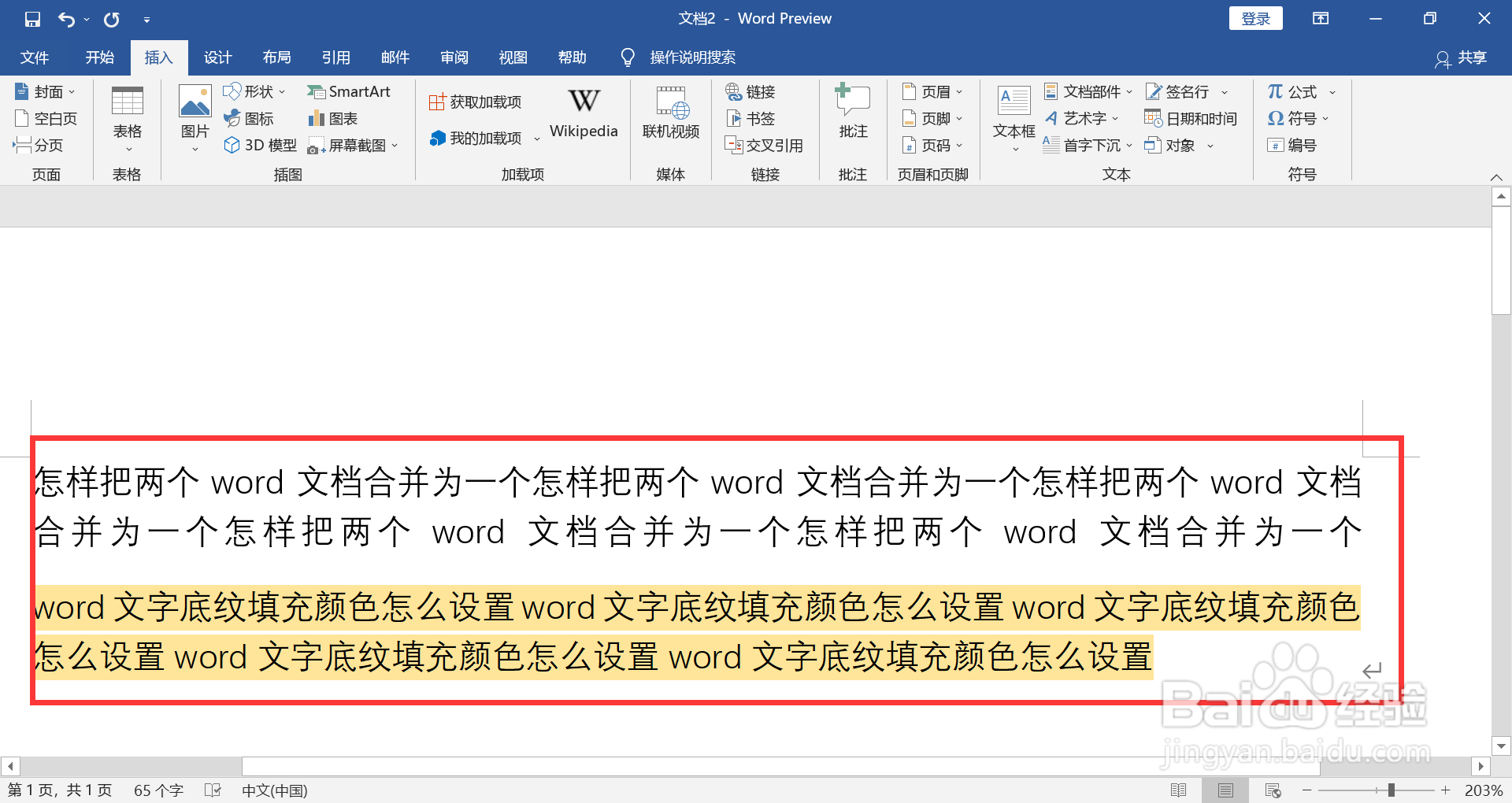Click the 公式 equation button
Image resolution: width=1512 pixels, height=803 pixels.
[x=1291, y=92]
